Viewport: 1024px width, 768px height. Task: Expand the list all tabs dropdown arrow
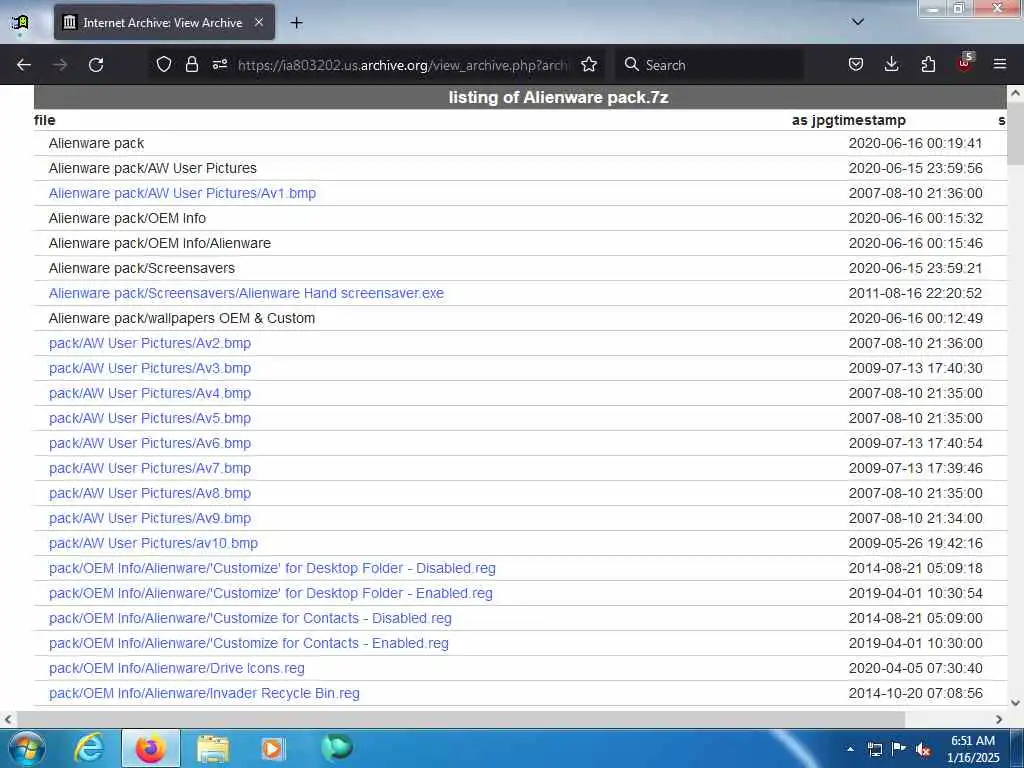coord(858,22)
